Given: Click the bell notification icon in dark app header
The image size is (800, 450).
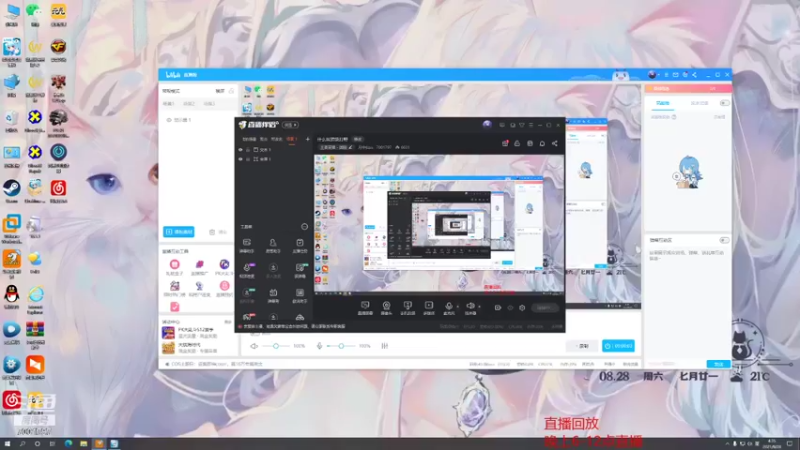Looking at the screenshot, I should tap(542, 144).
